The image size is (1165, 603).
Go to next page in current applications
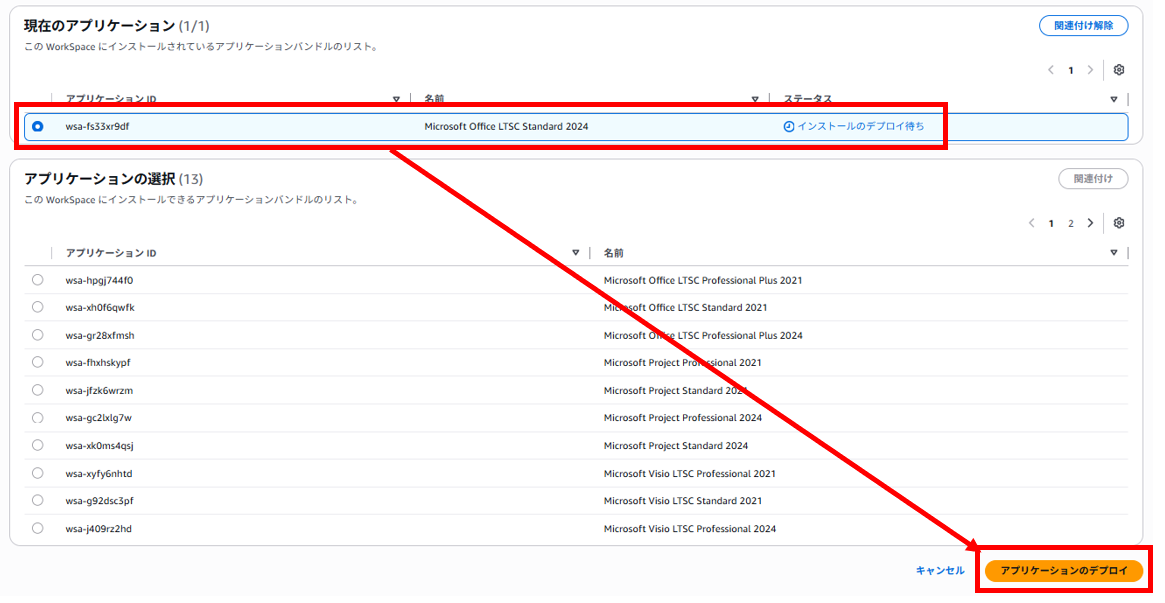click(x=1090, y=70)
